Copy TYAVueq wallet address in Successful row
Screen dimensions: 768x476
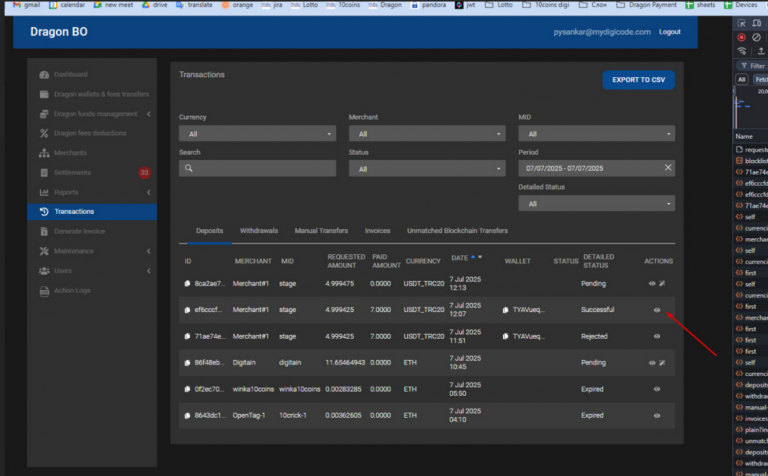coord(505,310)
